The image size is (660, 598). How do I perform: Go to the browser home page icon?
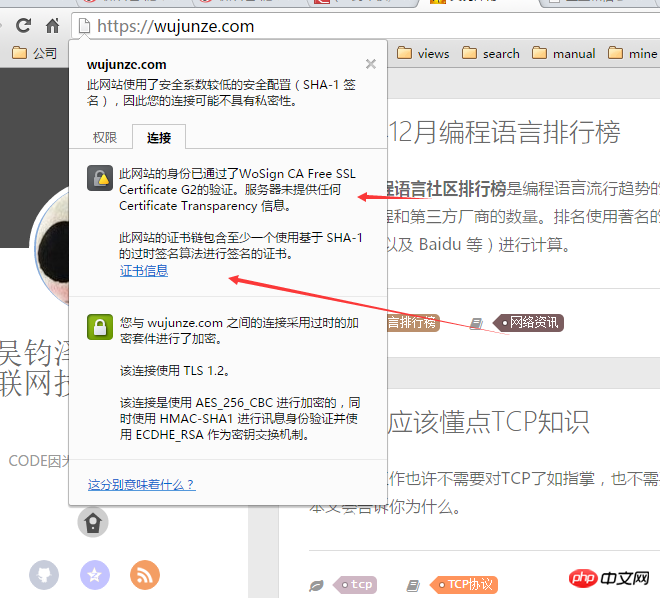click(x=52, y=26)
